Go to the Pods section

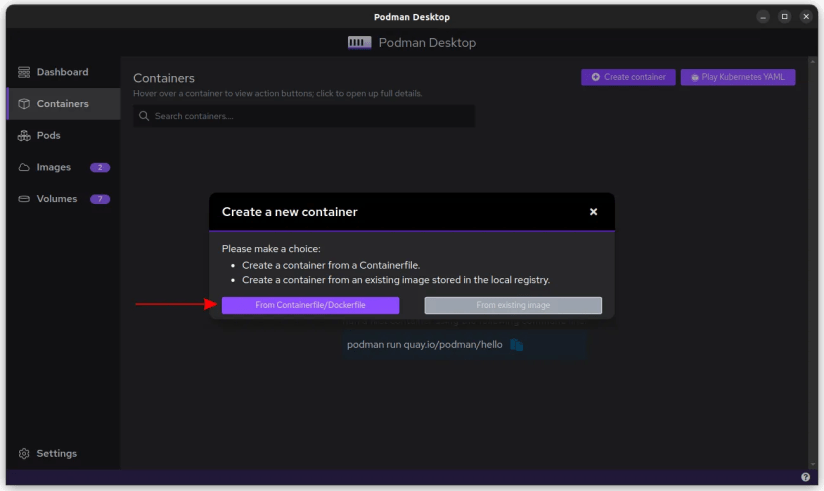pos(63,136)
